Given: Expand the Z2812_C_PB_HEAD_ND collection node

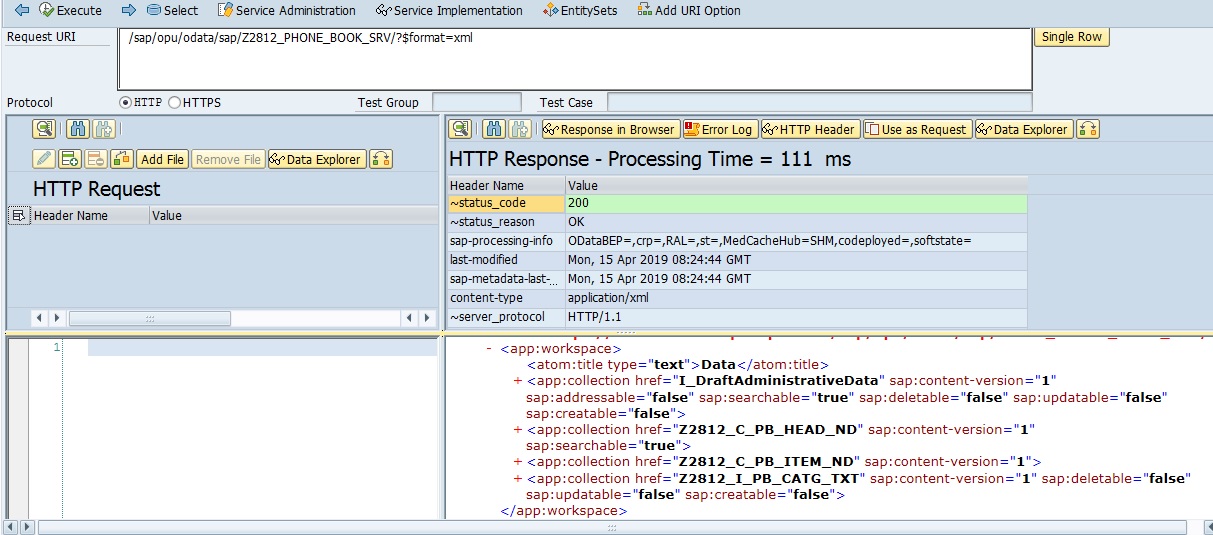Looking at the screenshot, I should coord(517,429).
